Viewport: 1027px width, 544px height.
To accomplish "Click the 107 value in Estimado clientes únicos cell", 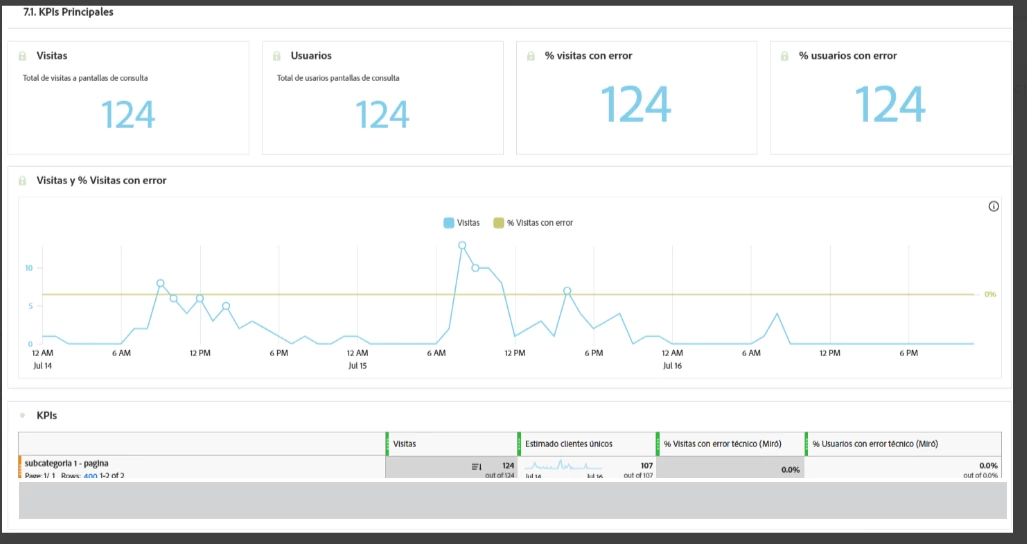I will [646, 465].
